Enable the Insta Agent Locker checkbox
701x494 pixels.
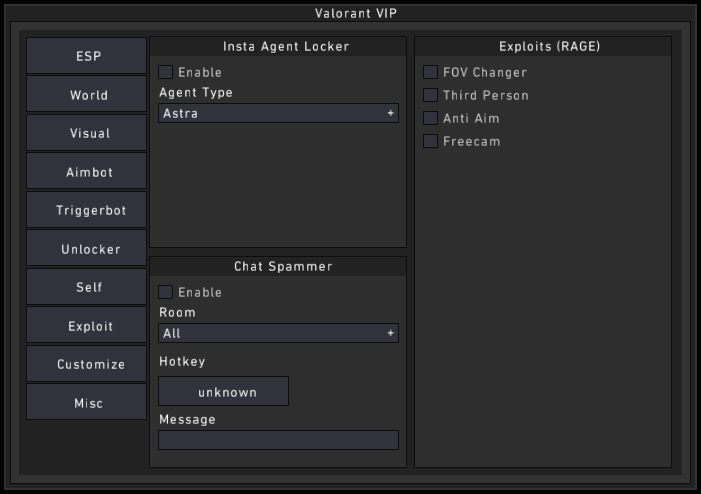(166, 72)
